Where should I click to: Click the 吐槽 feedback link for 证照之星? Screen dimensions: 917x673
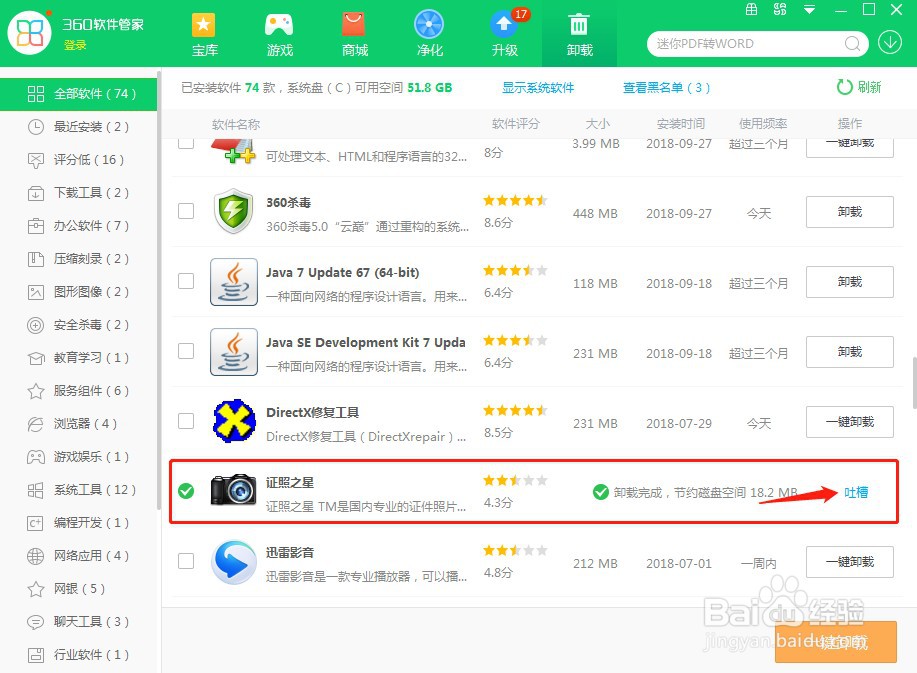[856, 493]
